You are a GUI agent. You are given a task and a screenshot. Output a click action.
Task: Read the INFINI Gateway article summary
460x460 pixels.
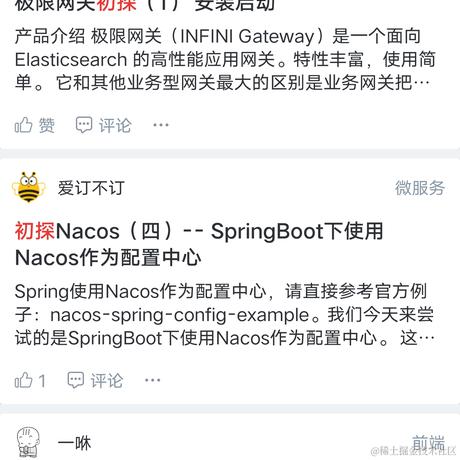(x=225, y=59)
